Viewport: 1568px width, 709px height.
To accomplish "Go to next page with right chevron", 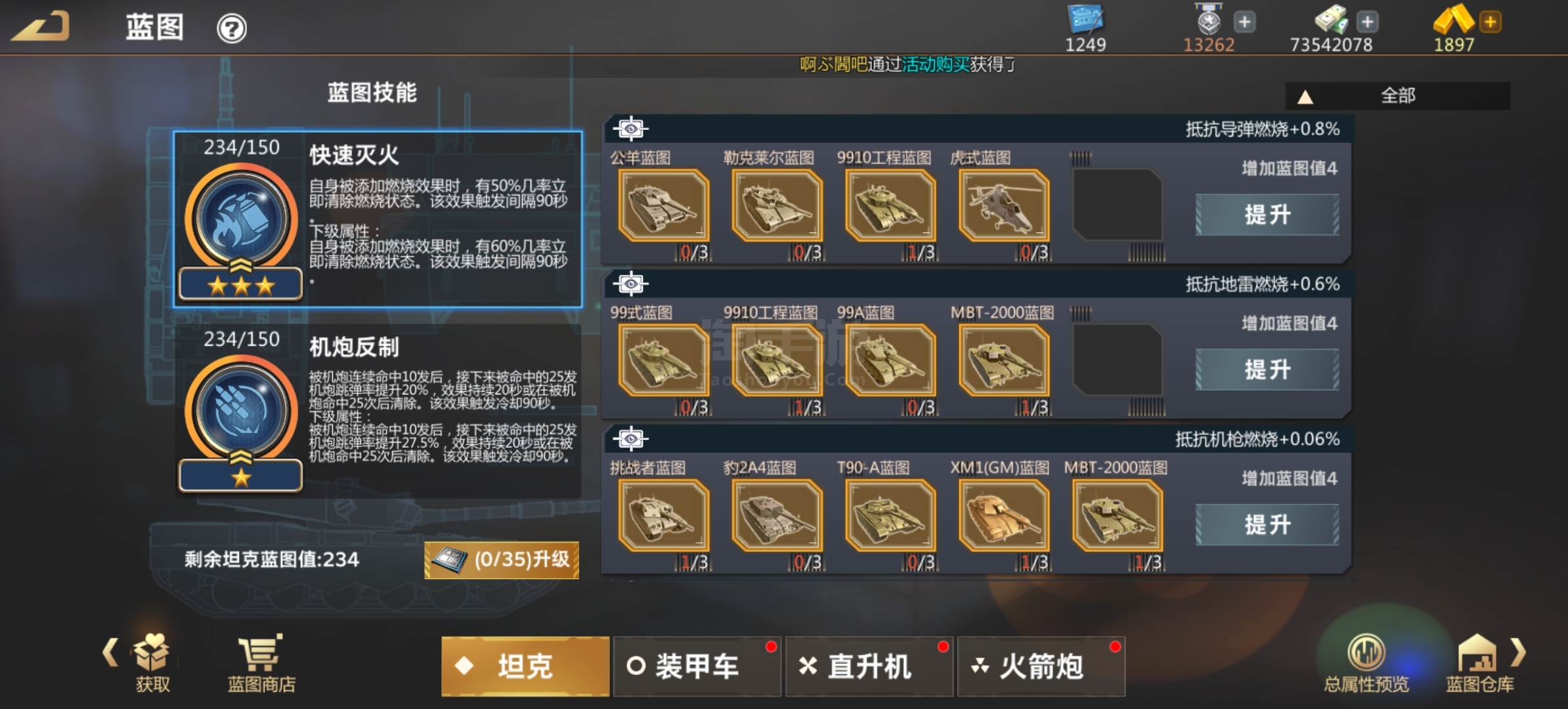I will point(1519,653).
